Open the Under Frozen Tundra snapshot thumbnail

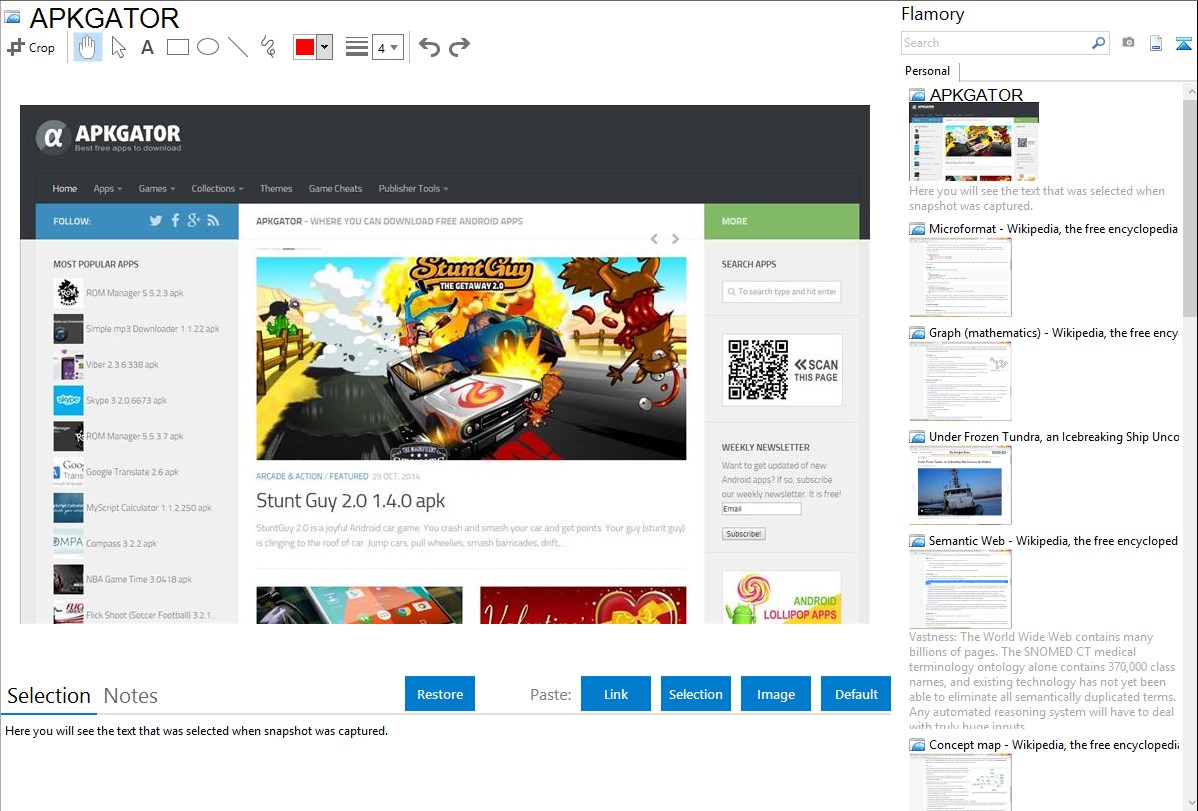[x=960, y=485]
